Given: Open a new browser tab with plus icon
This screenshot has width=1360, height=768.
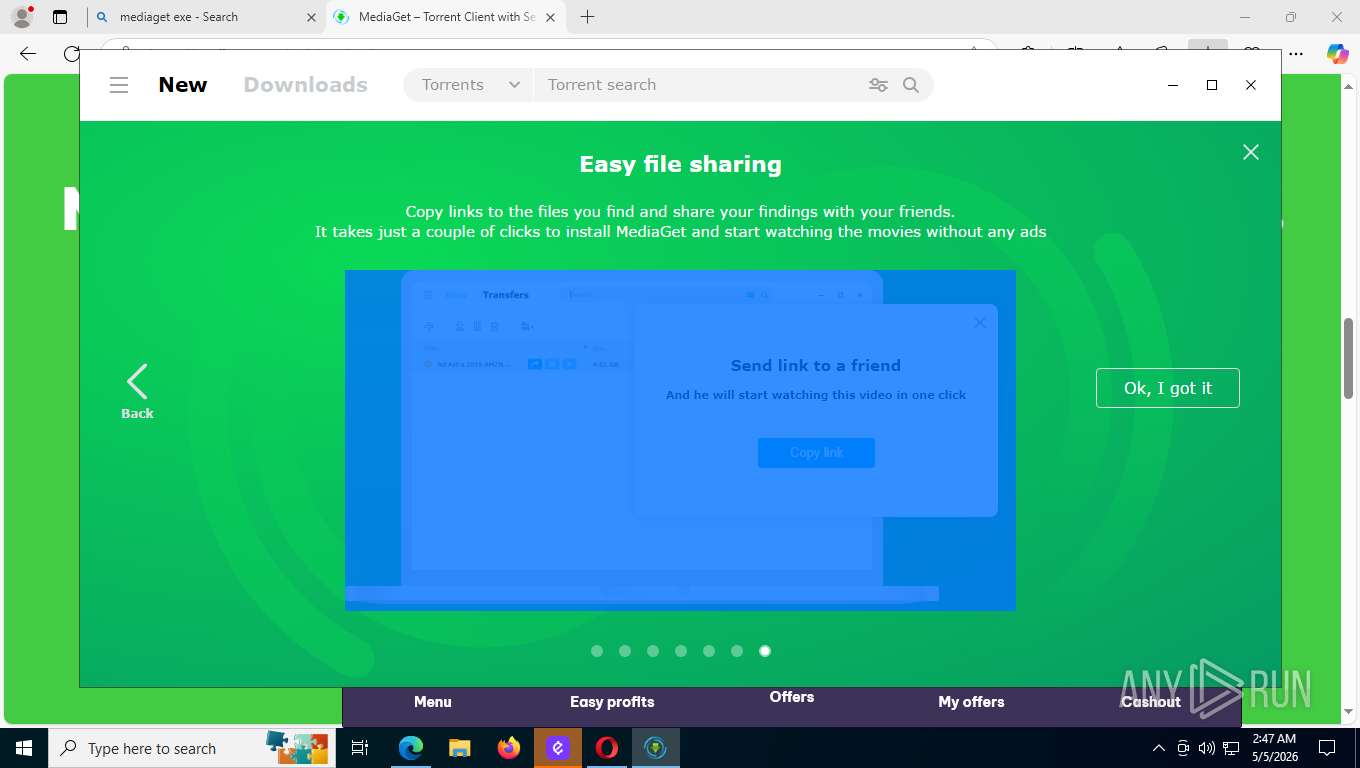Looking at the screenshot, I should click(588, 17).
